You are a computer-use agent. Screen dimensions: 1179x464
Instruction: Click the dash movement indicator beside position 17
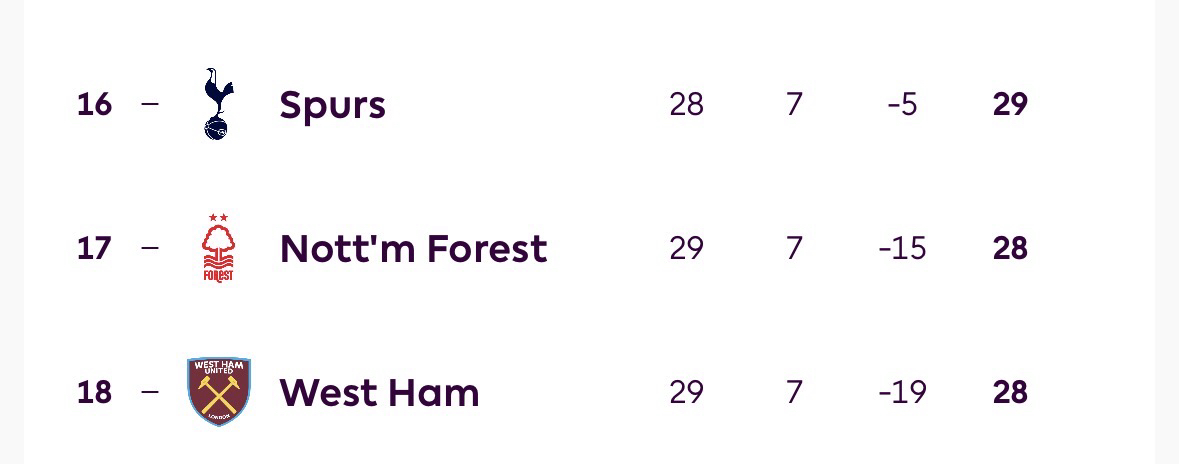pos(150,248)
